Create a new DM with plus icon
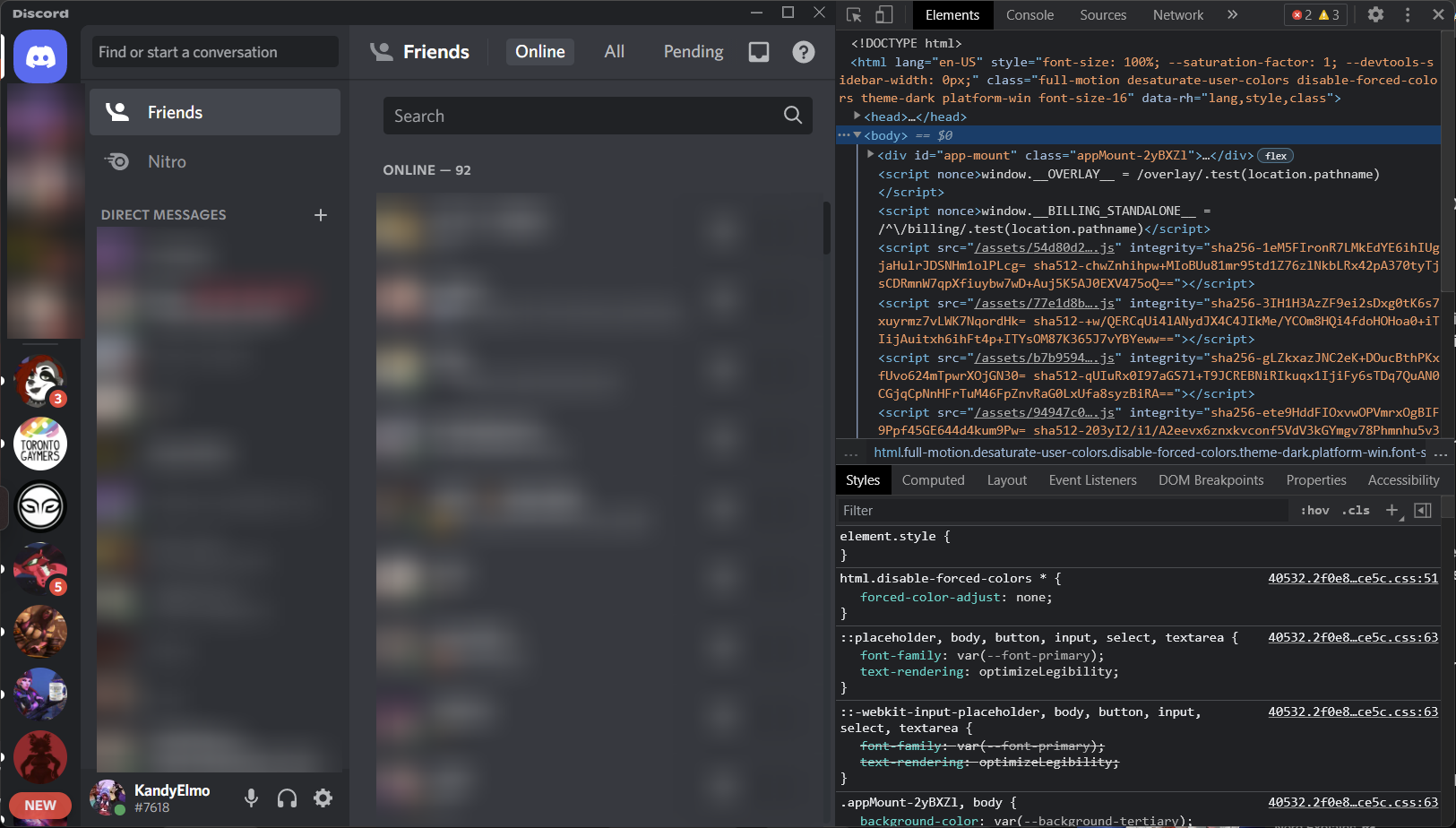 pos(321,215)
